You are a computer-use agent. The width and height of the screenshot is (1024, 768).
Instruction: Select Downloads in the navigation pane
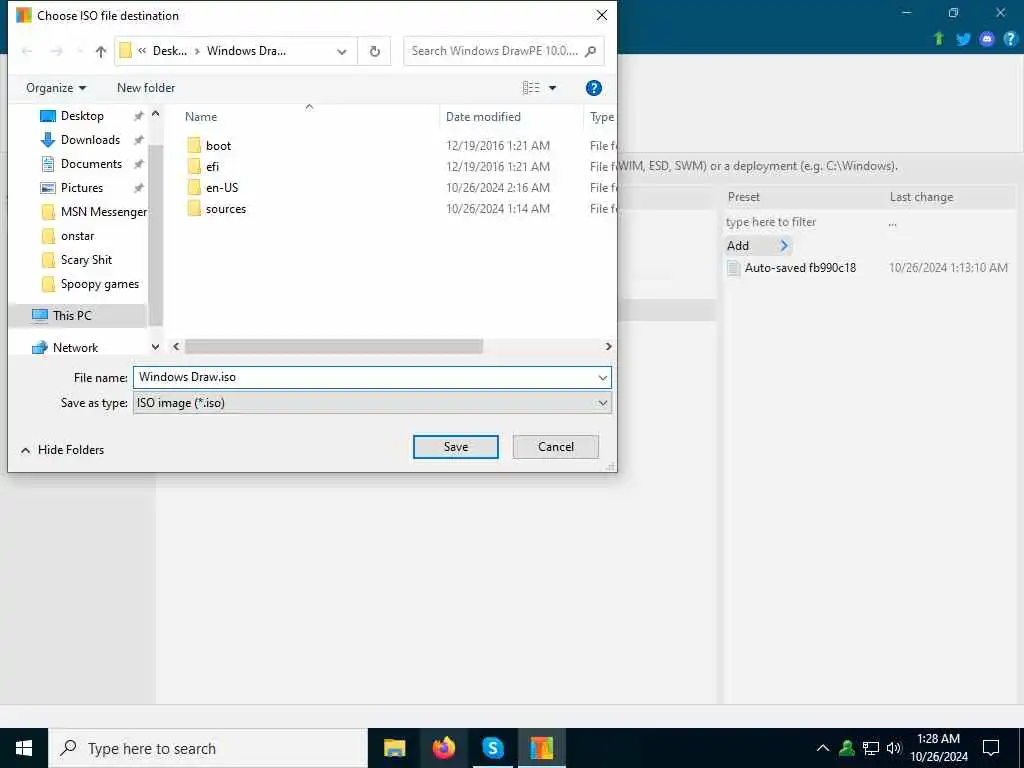click(90, 140)
